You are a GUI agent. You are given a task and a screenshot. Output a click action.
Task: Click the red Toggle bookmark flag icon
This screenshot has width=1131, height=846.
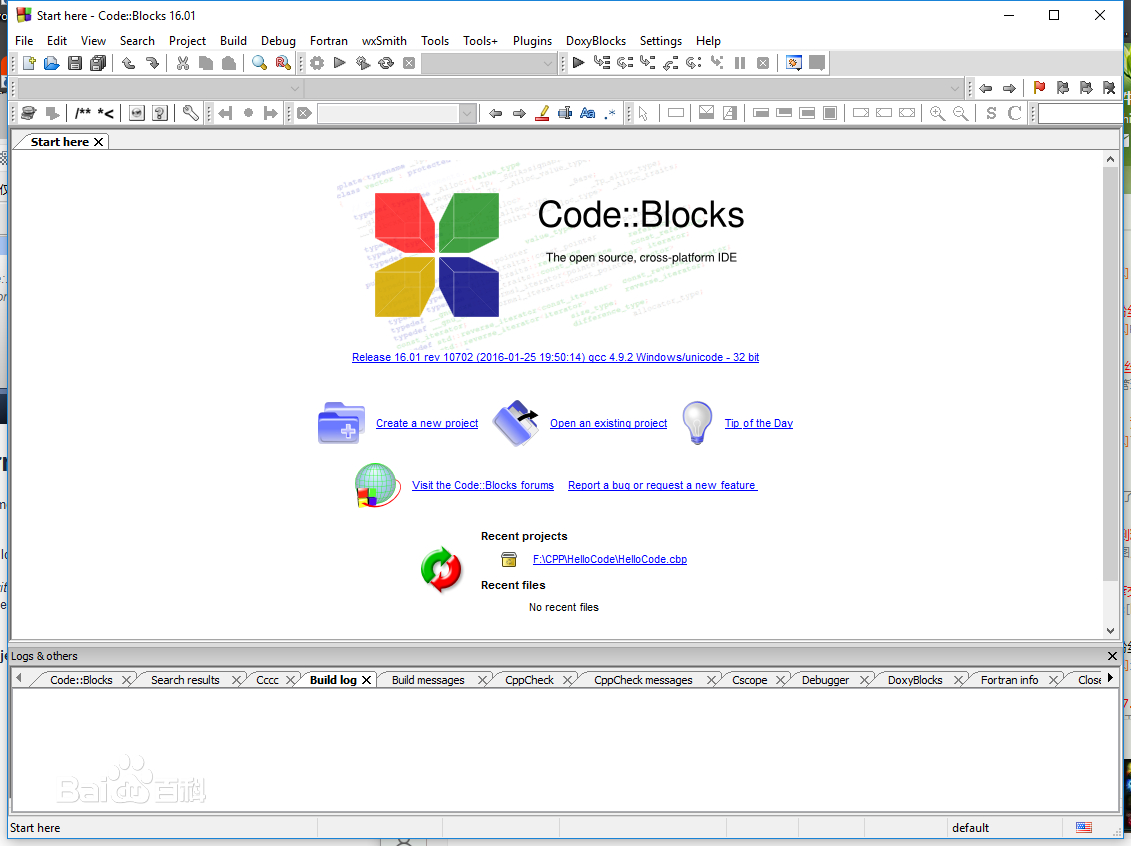pos(1039,88)
